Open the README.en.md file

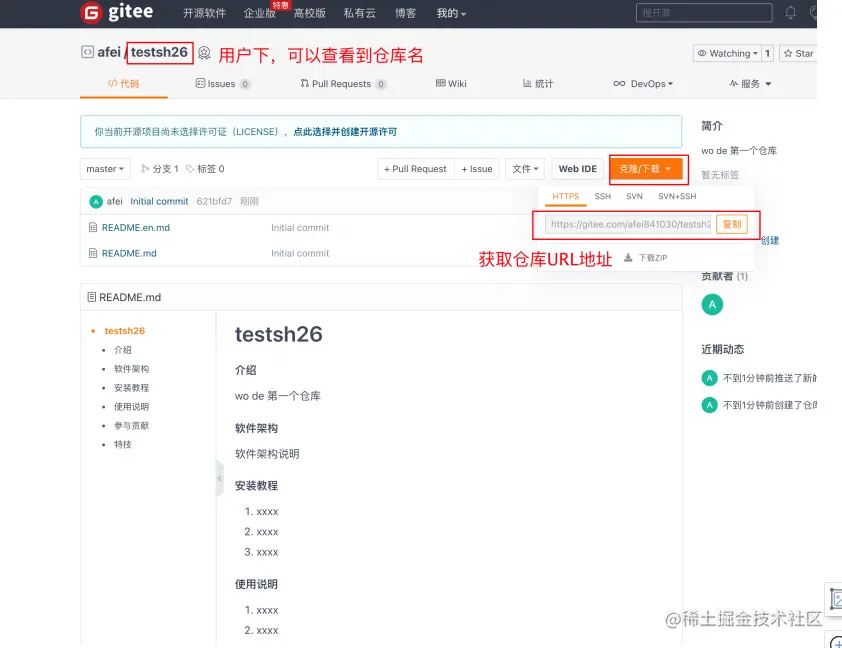click(x=136, y=228)
